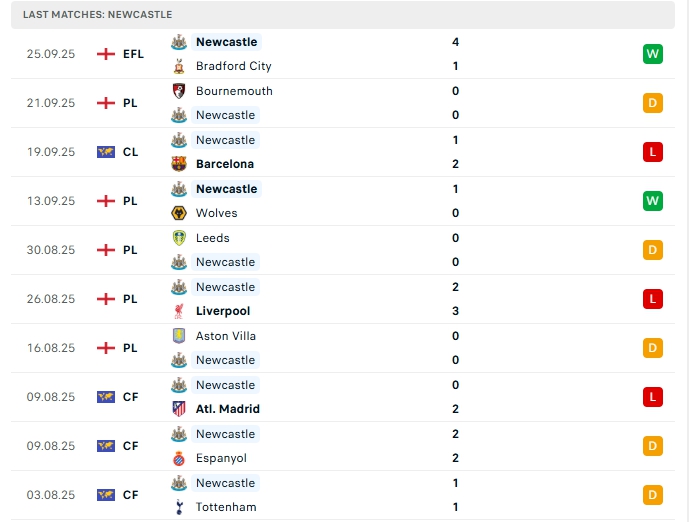Open the Tottenham team link
The width and height of the screenshot is (689, 522).
pyautogui.click(x=226, y=507)
